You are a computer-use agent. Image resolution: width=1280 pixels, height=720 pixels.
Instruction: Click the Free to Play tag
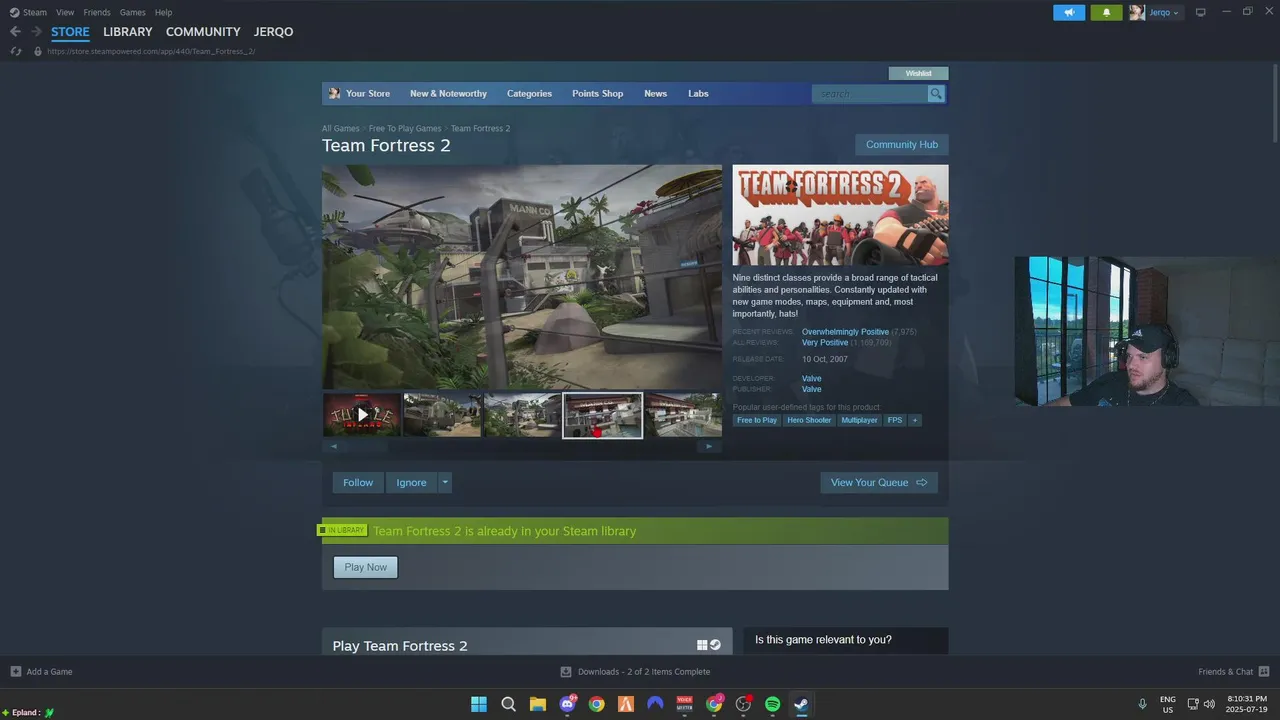pyautogui.click(x=757, y=421)
